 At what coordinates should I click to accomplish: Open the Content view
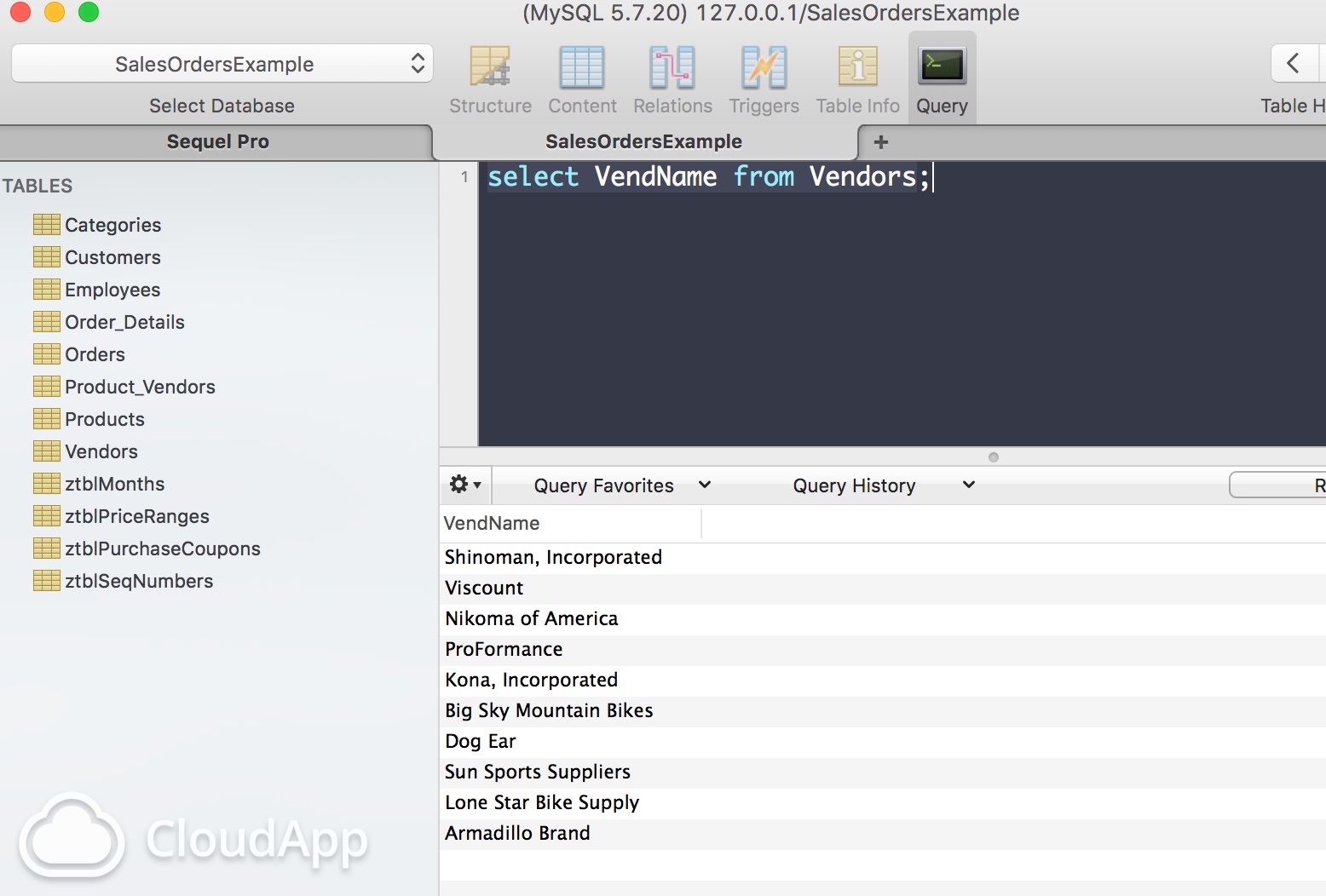pos(582,80)
